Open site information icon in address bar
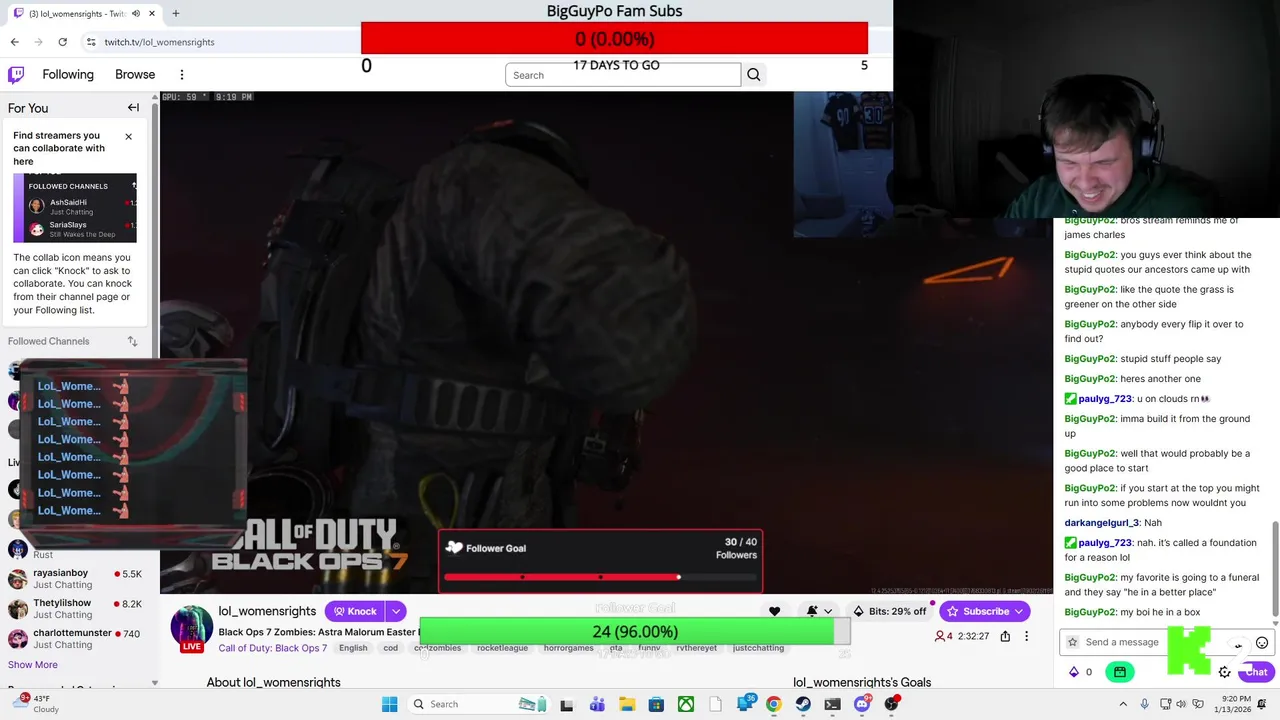The width and height of the screenshot is (1280, 720). (x=90, y=42)
